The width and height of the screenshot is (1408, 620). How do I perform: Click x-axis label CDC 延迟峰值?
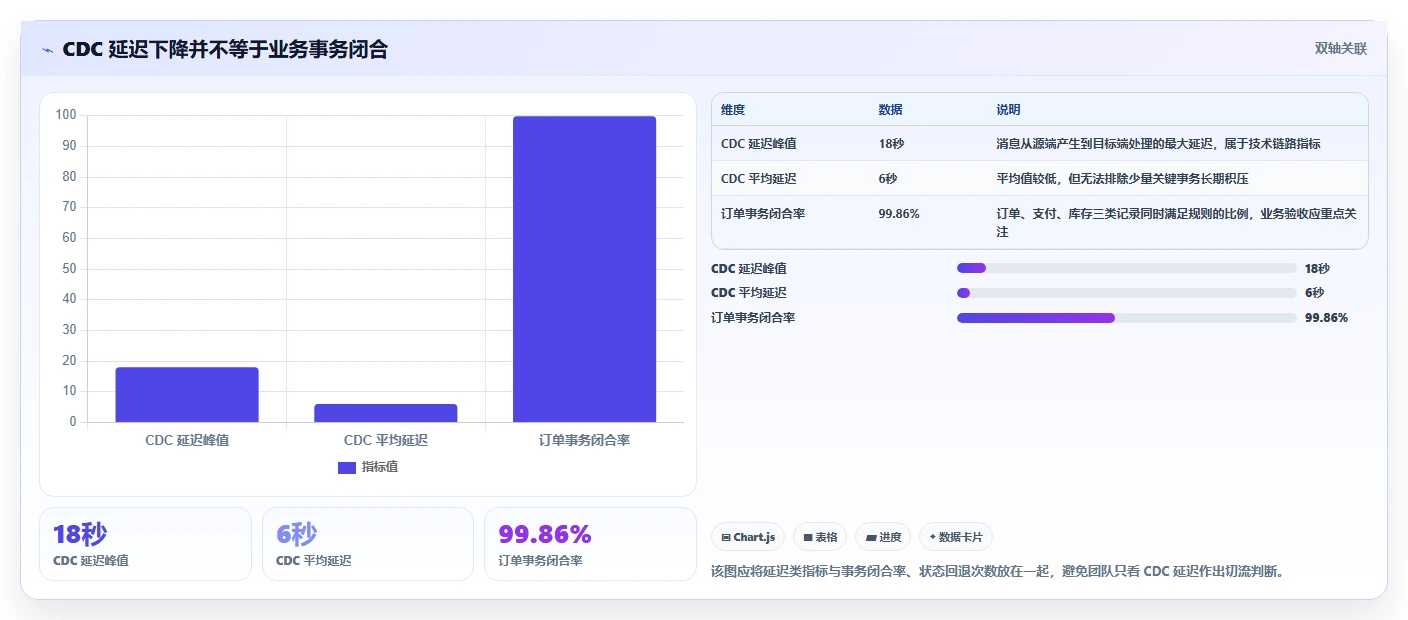[187, 440]
